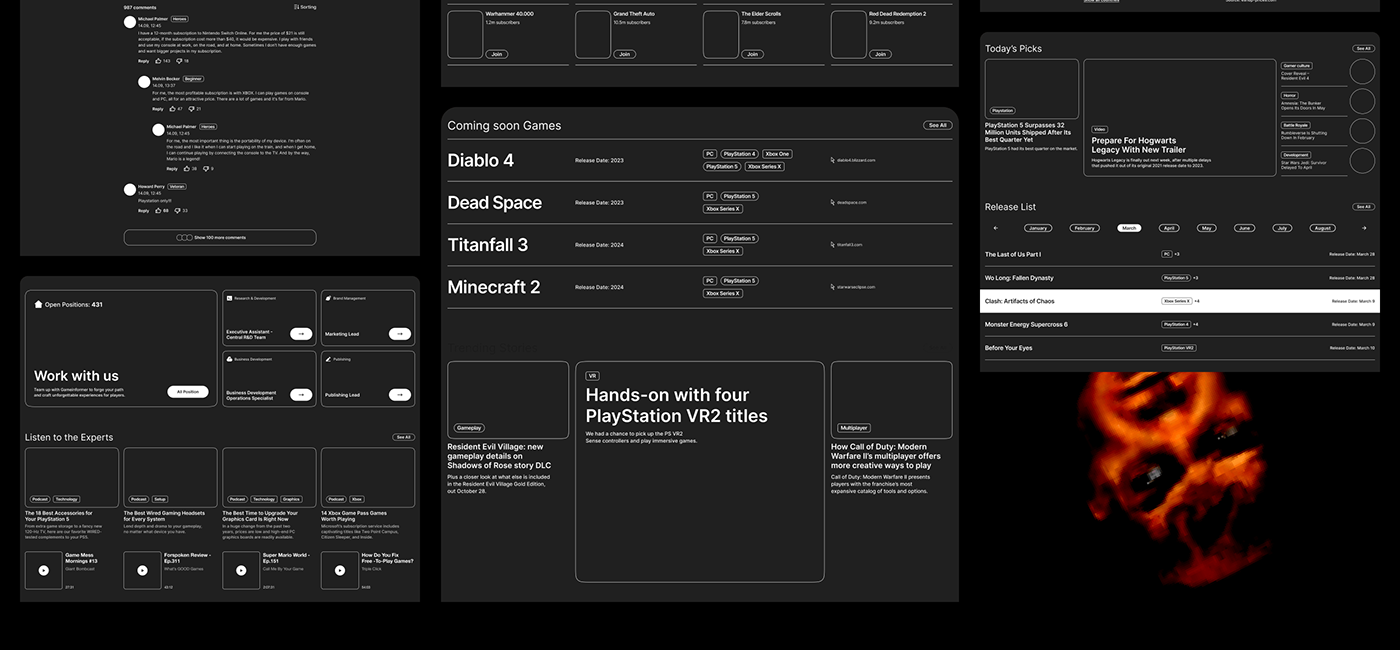The width and height of the screenshot is (1400, 650).
Task: Select the January month tab
Action: (1038, 228)
